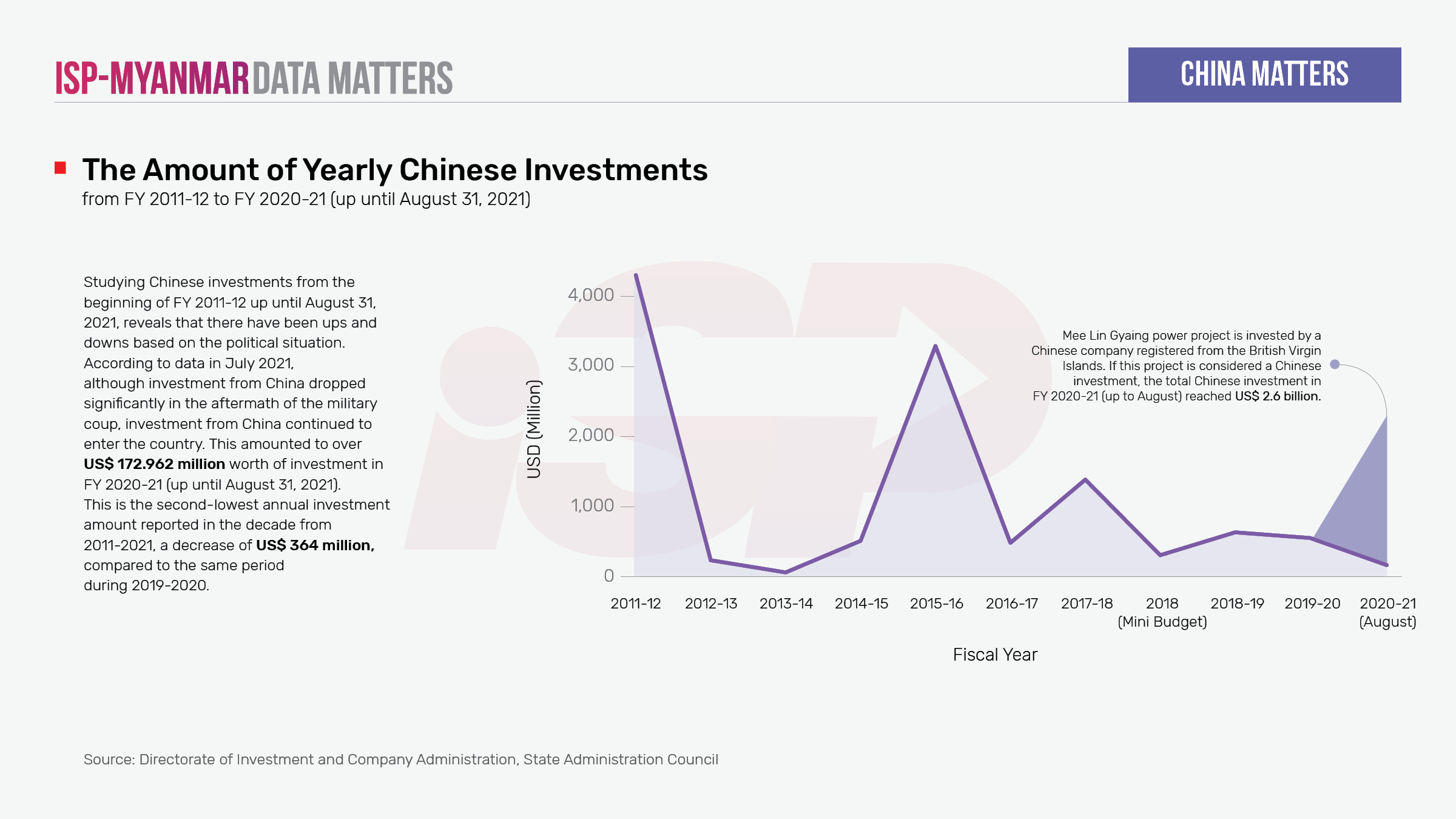The width and height of the screenshot is (1456, 819).
Task: Click the DATA MATTERS heading text
Action: [x=352, y=78]
